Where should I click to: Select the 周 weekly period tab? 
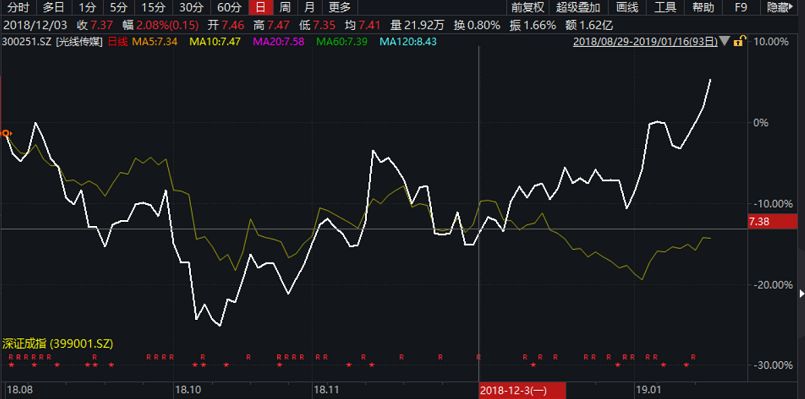285,7
